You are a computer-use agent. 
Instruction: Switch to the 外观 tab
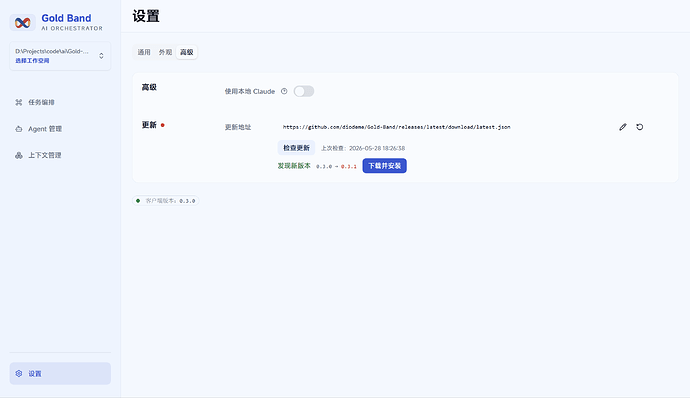click(x=165, y=52)
